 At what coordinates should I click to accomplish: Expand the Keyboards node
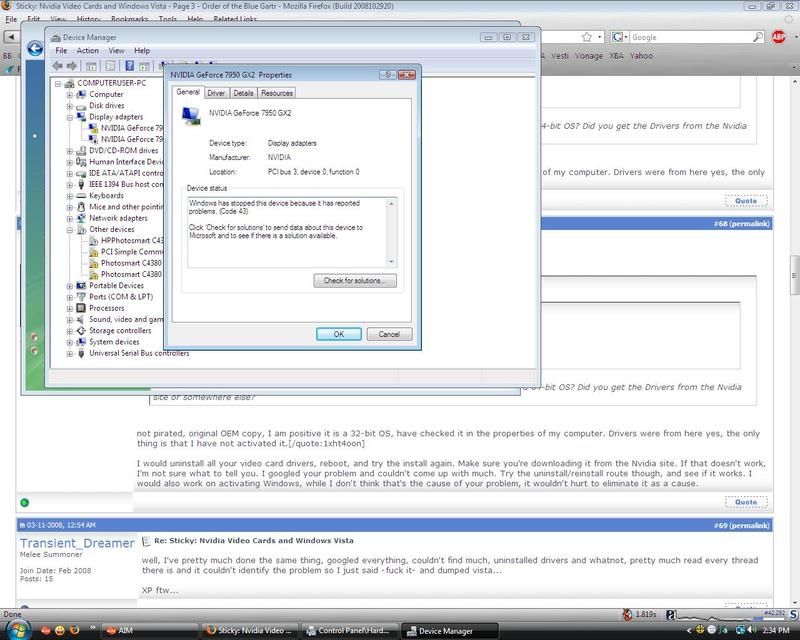tap(69, 196)
